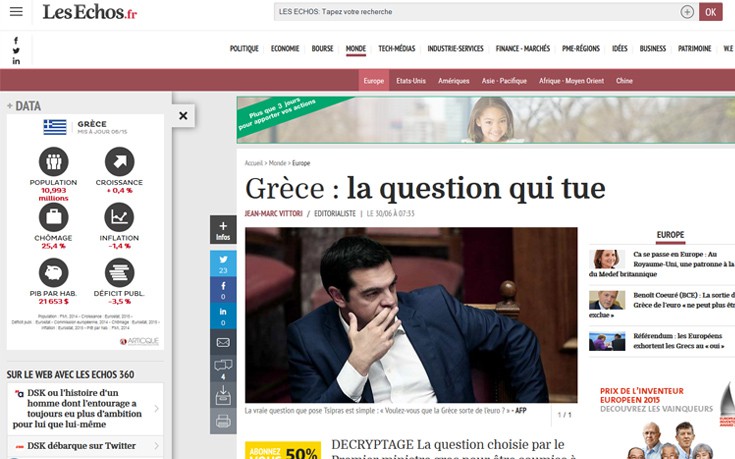
Task: Open Les Echos Twitter page in header
Action: (x=16, y=50)
